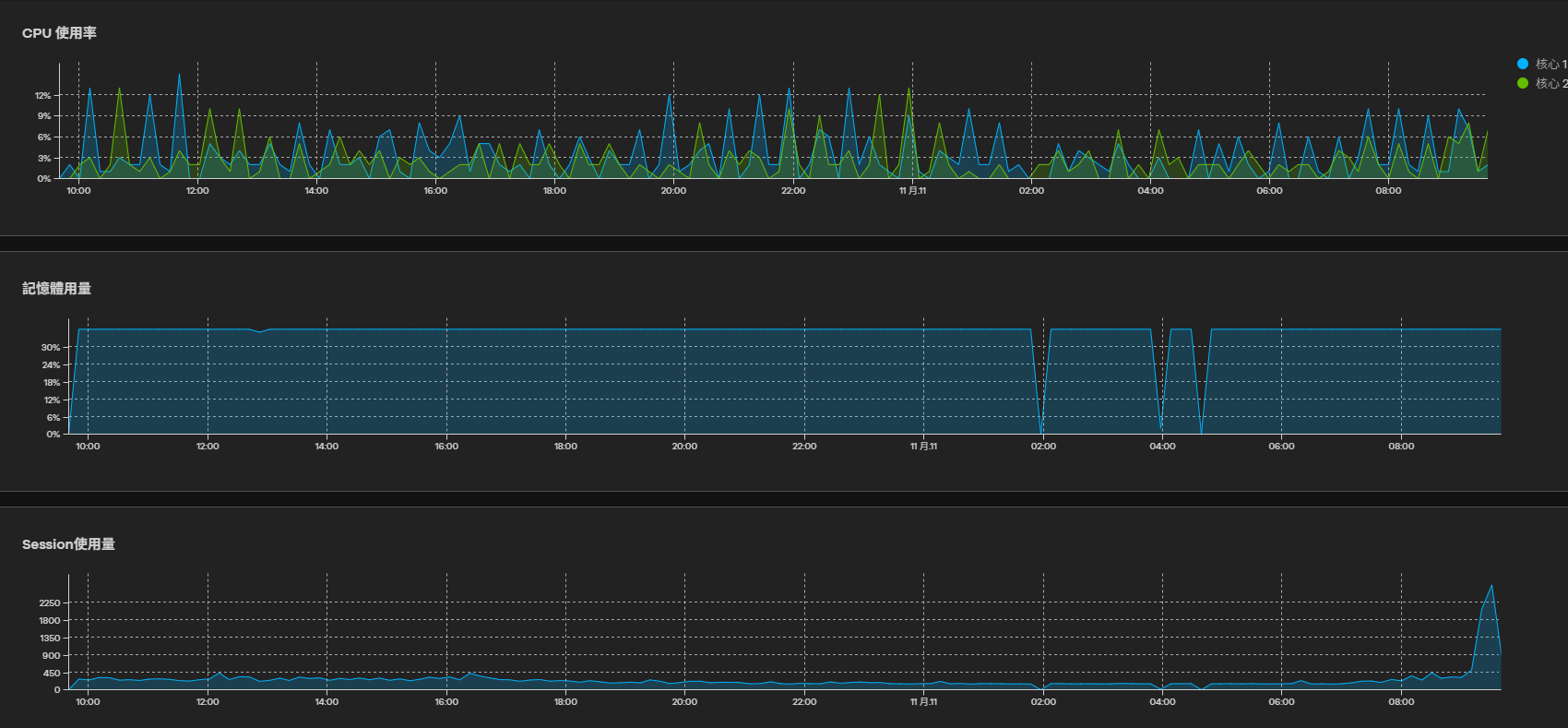The width and height of the screenshot is (1568, 728).
Task: Select the CPU 使用率 chart title
Action: click(x=59, y=32)
